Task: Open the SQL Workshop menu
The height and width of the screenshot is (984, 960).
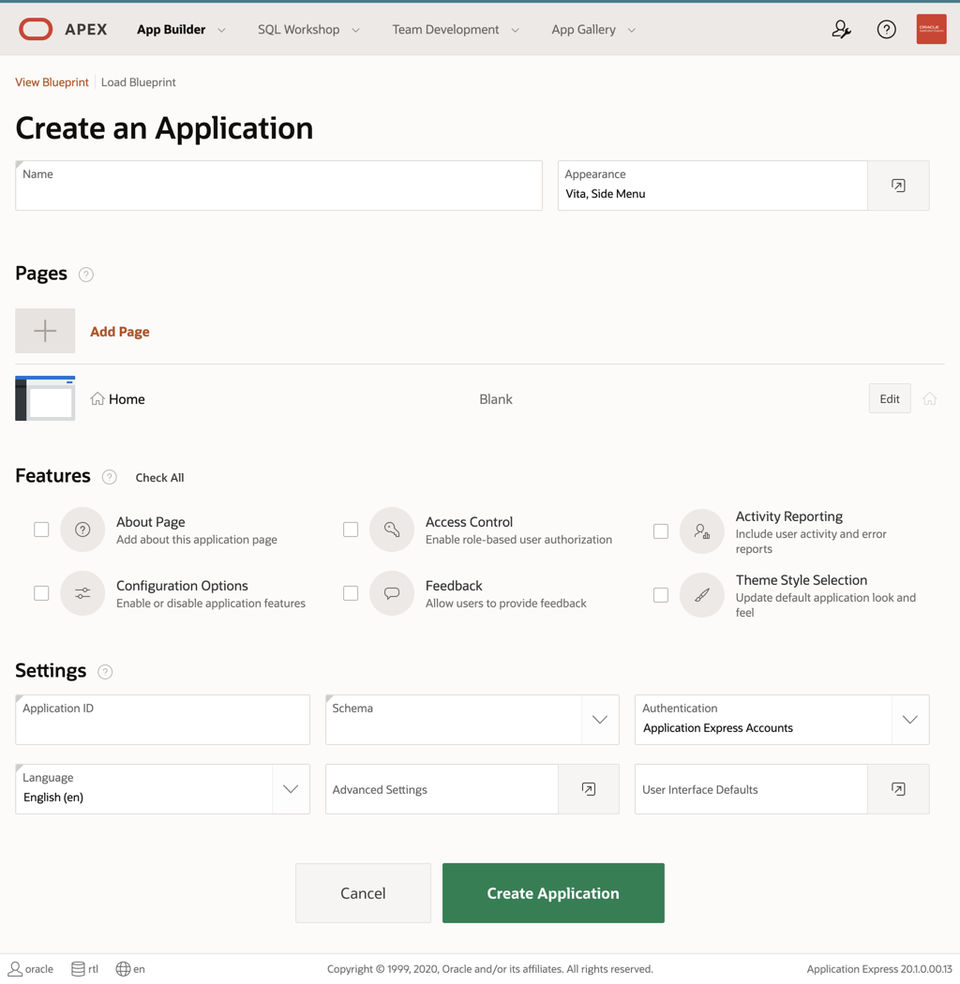Action: click(x=308, y=30)
